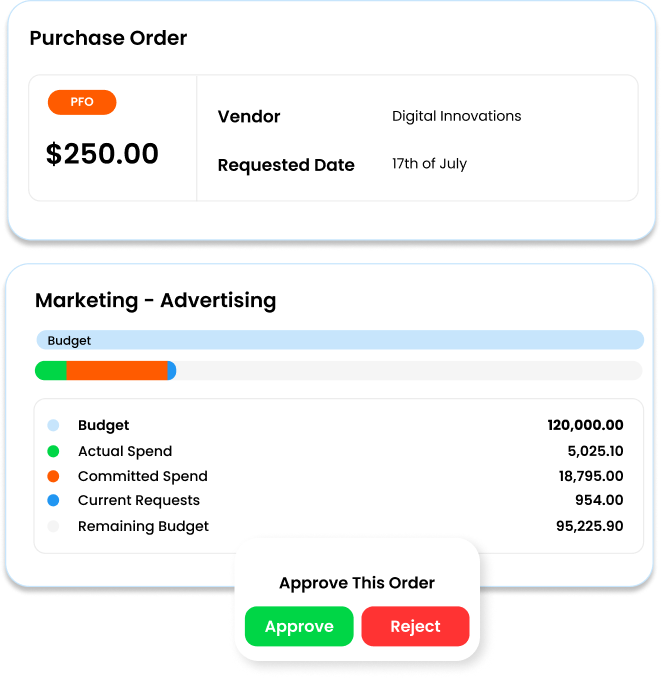Click the orange Committed Spend legend dot

[53, 476]
